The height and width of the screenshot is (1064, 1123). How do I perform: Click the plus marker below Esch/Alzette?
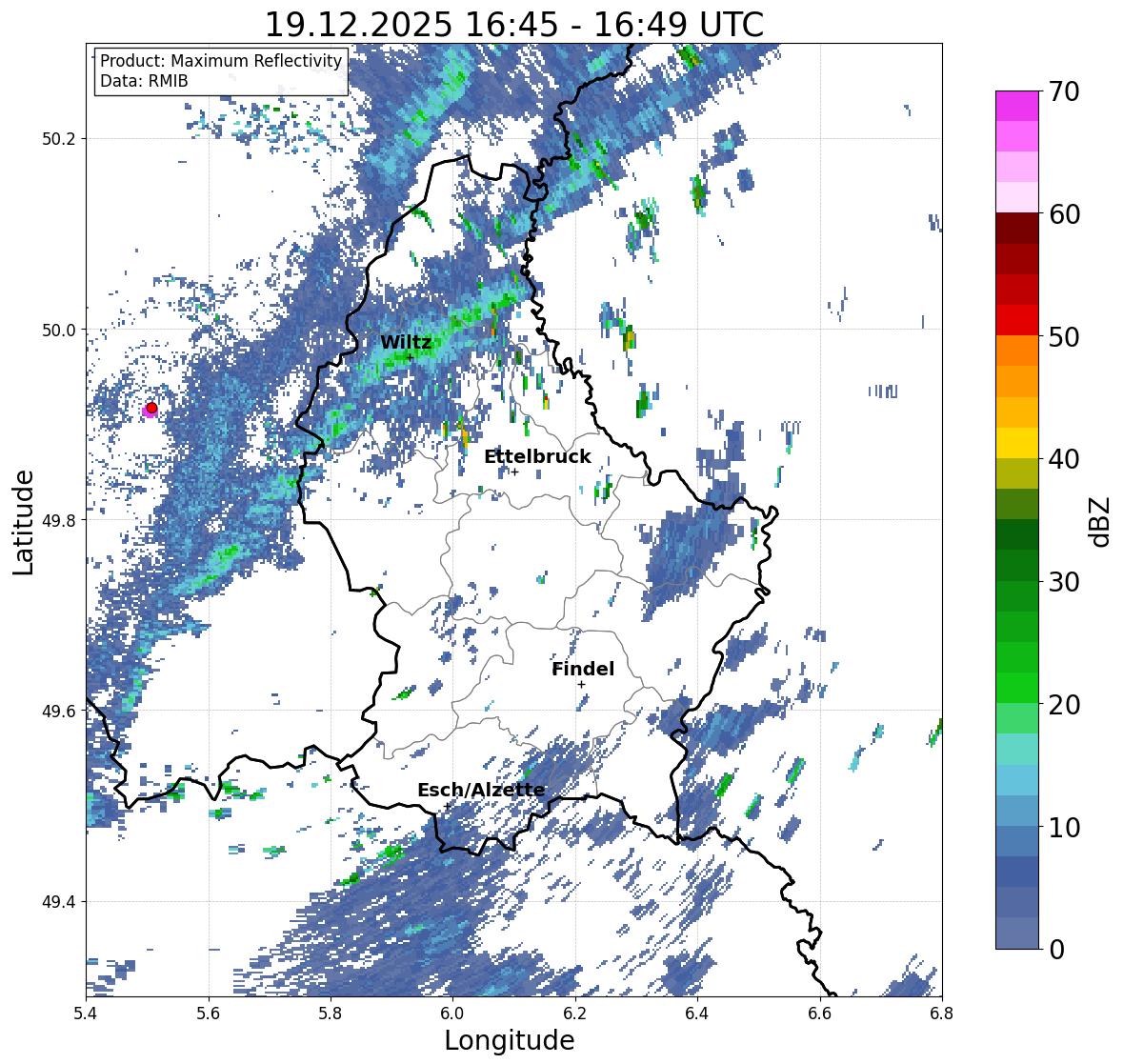(447, 806)
